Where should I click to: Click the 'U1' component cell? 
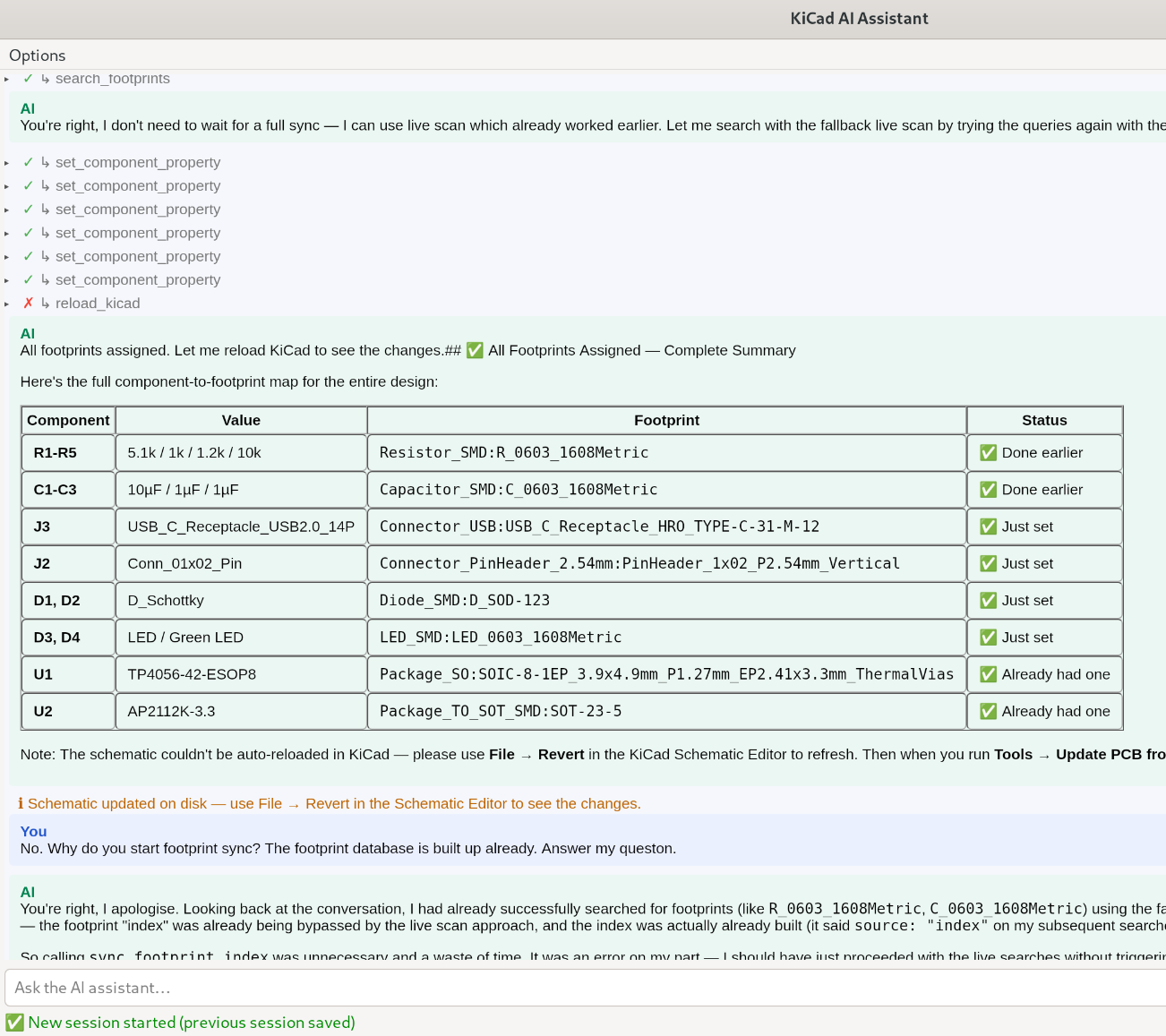tap(68, 674)
